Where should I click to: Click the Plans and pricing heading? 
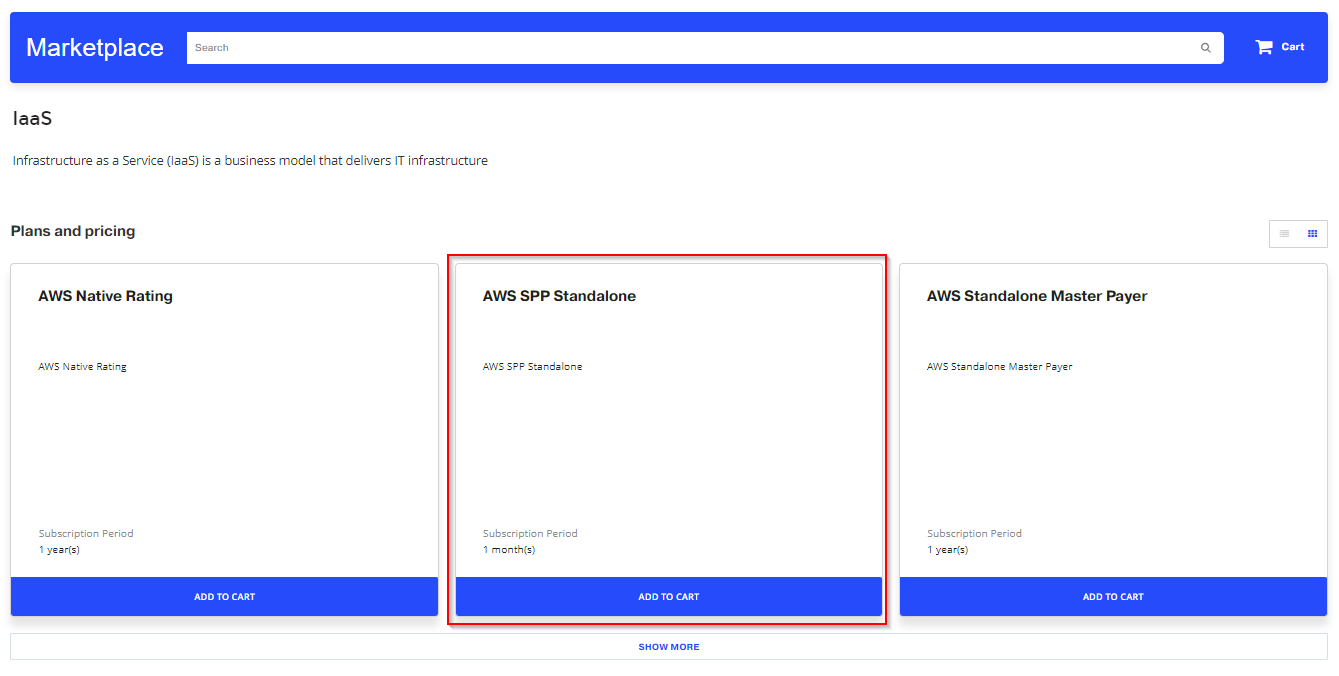tap(73, 231)
